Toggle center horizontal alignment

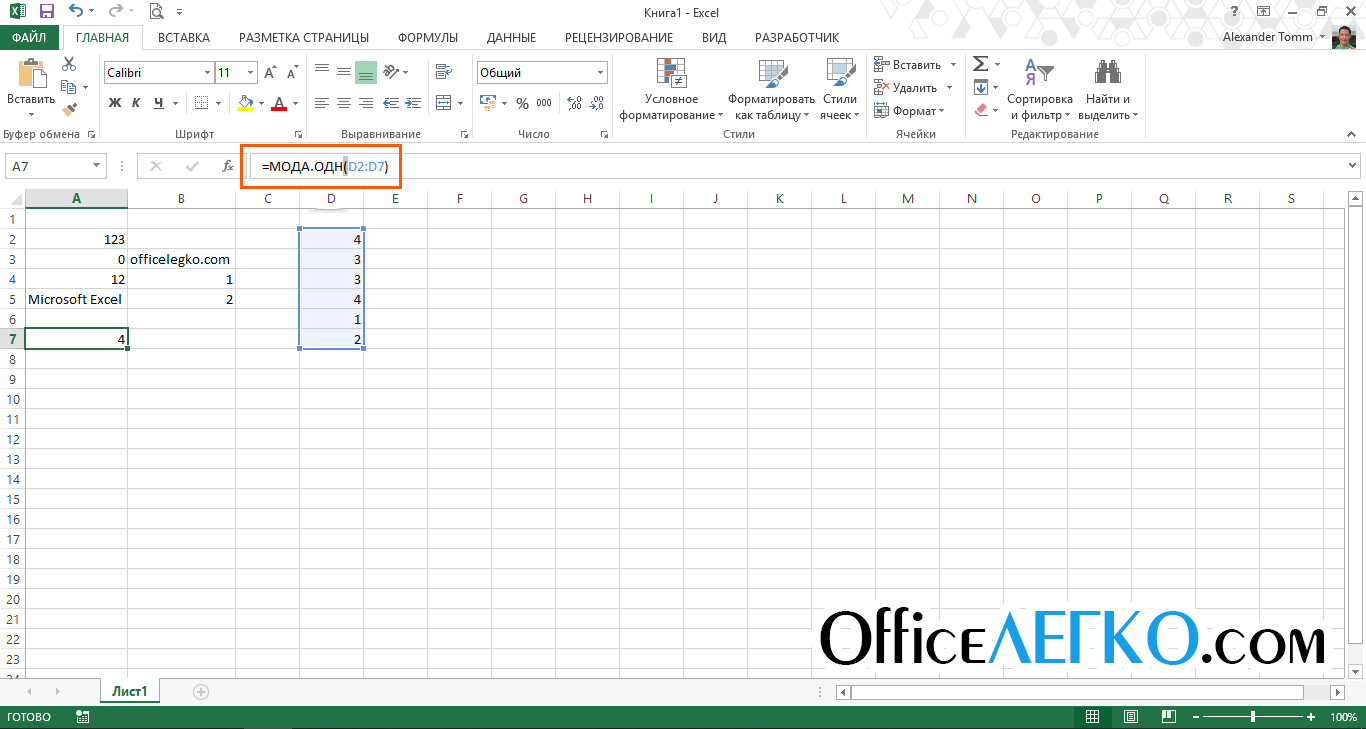(344, 103)
